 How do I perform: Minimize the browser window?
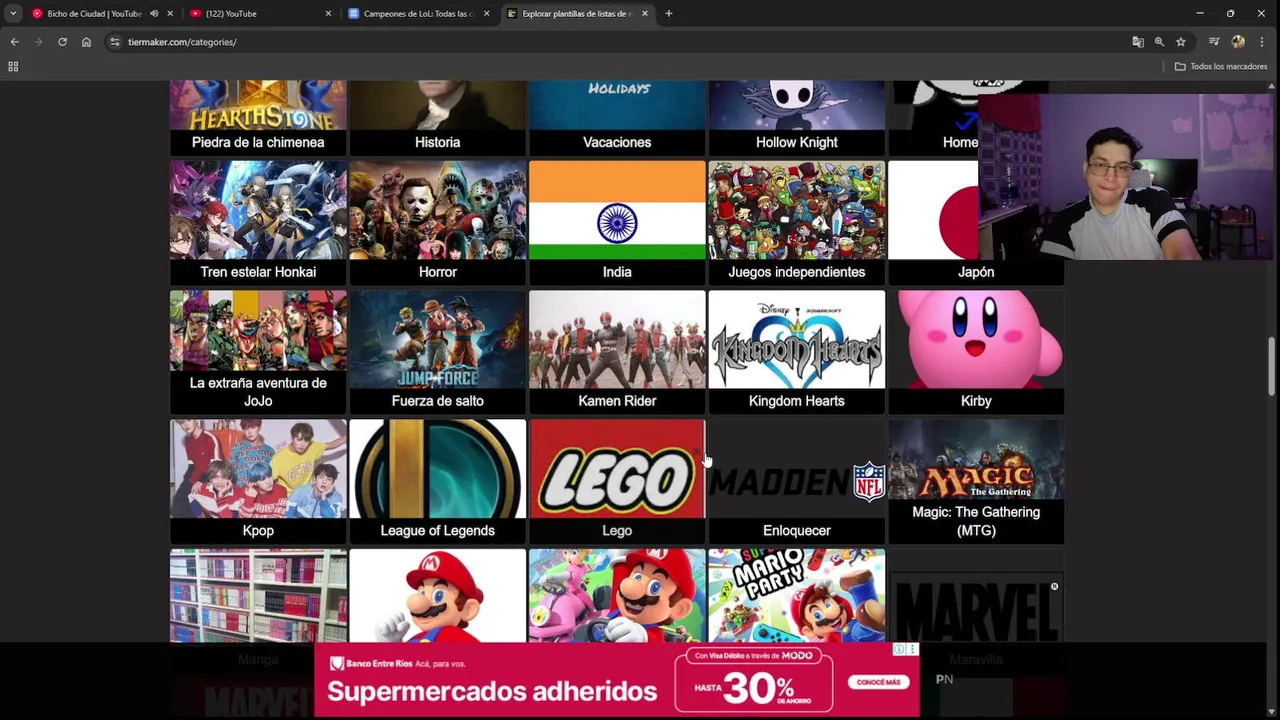[1199, 13]
